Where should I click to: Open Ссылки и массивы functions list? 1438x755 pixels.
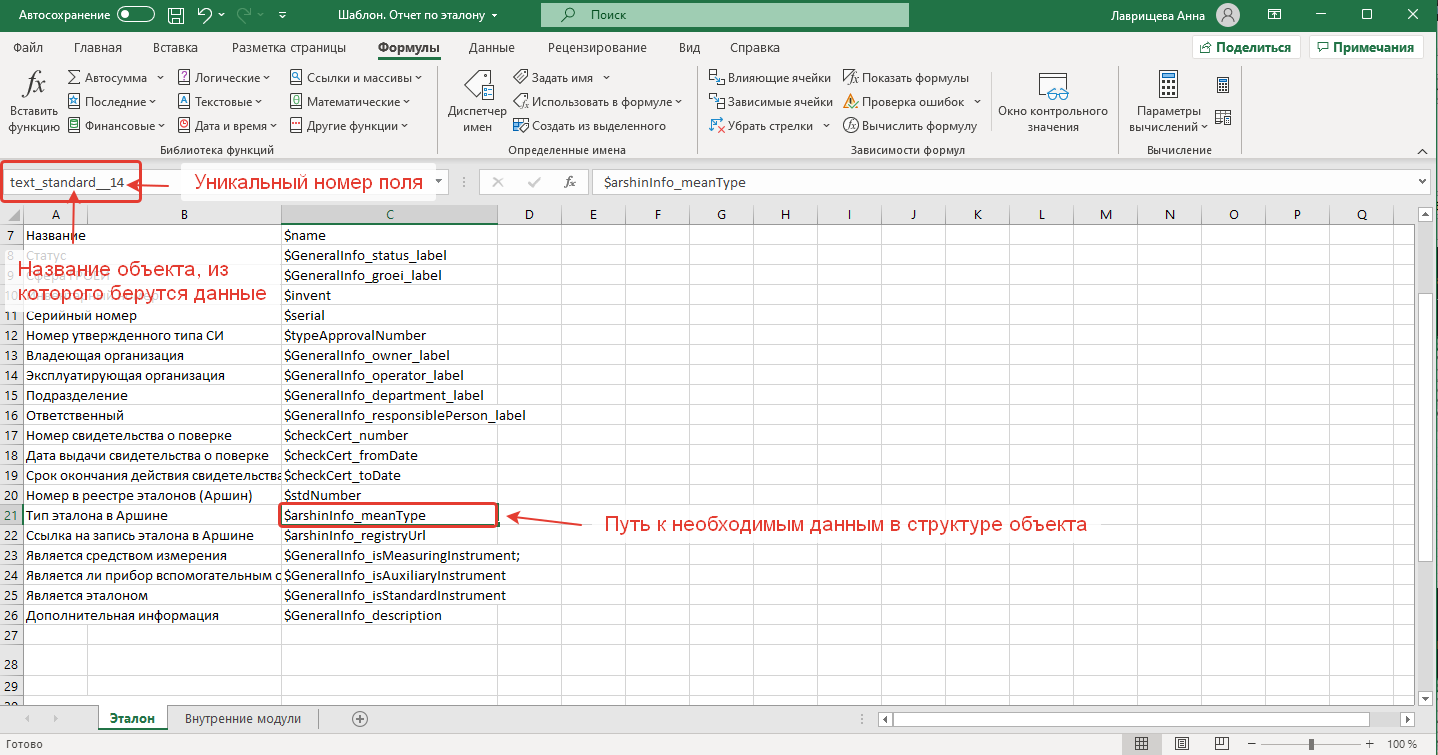(x=356, y=78)
